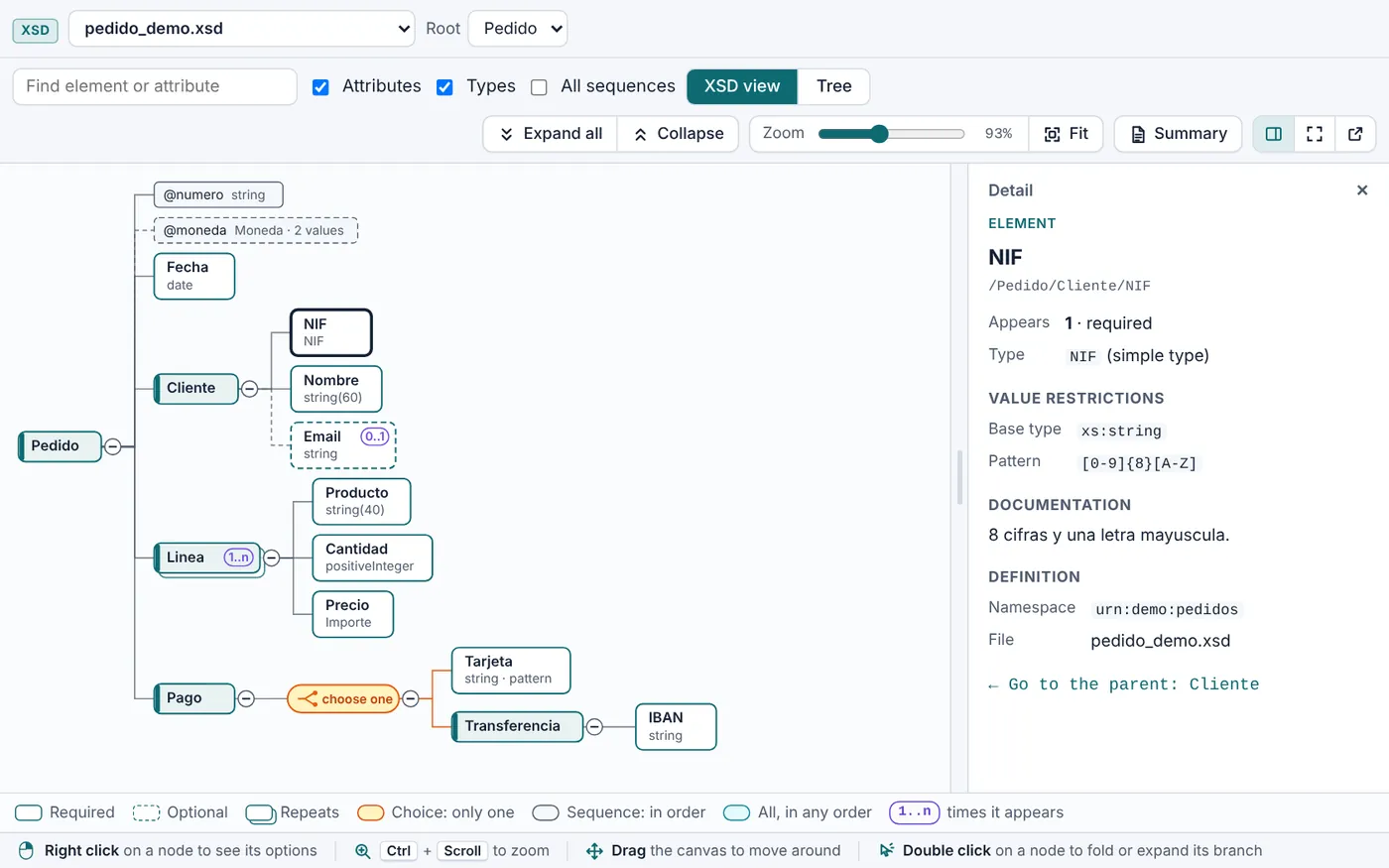Click the drag canvas arrows icon
Screen dimensions: 1389x868
coord(594,851)
